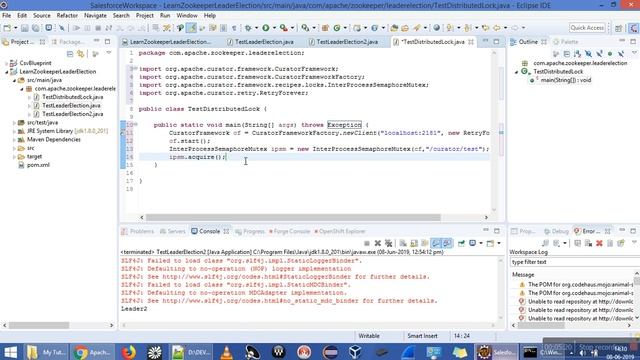Click the Pin Console icon

pyautogui.click(x=461, y=243)
